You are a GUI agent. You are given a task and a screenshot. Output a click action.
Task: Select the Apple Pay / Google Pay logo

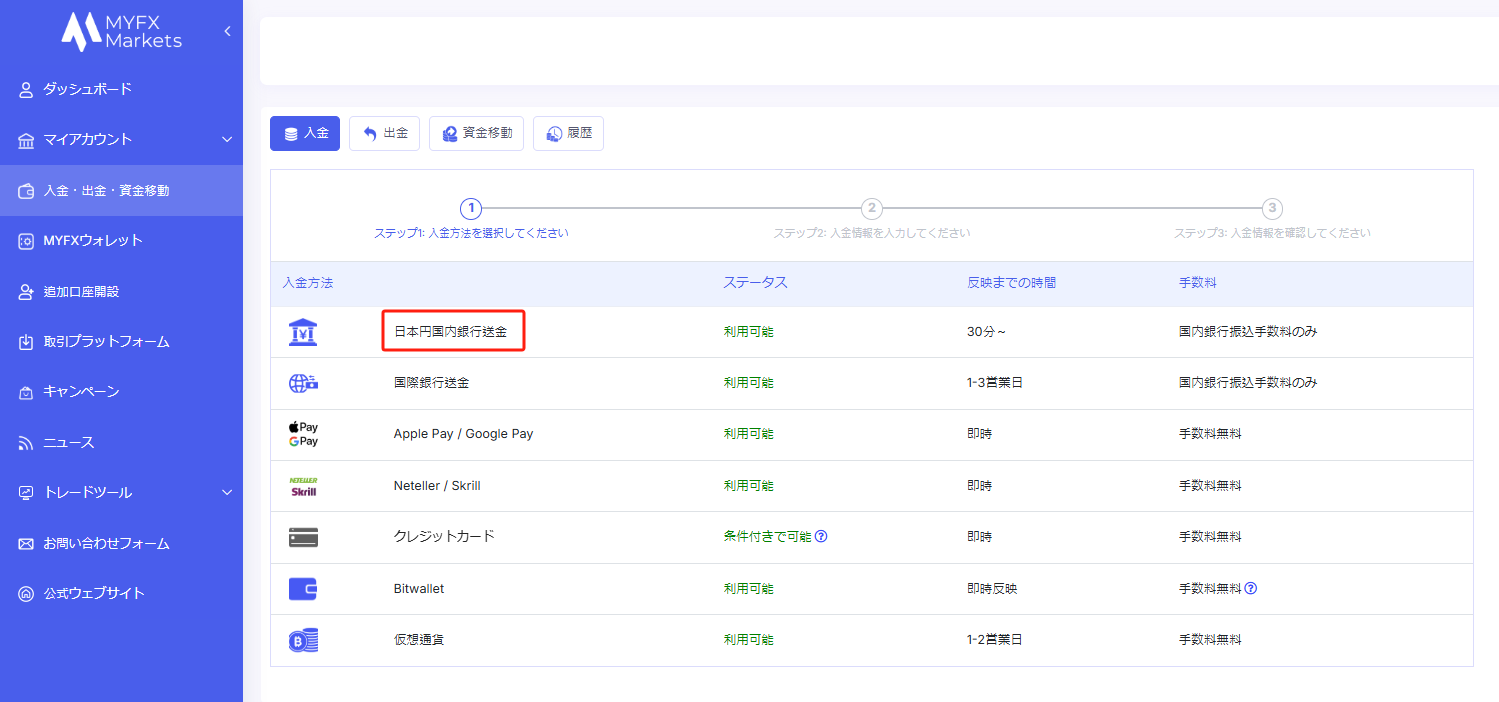pyautogui.click(x=302, y=434)
